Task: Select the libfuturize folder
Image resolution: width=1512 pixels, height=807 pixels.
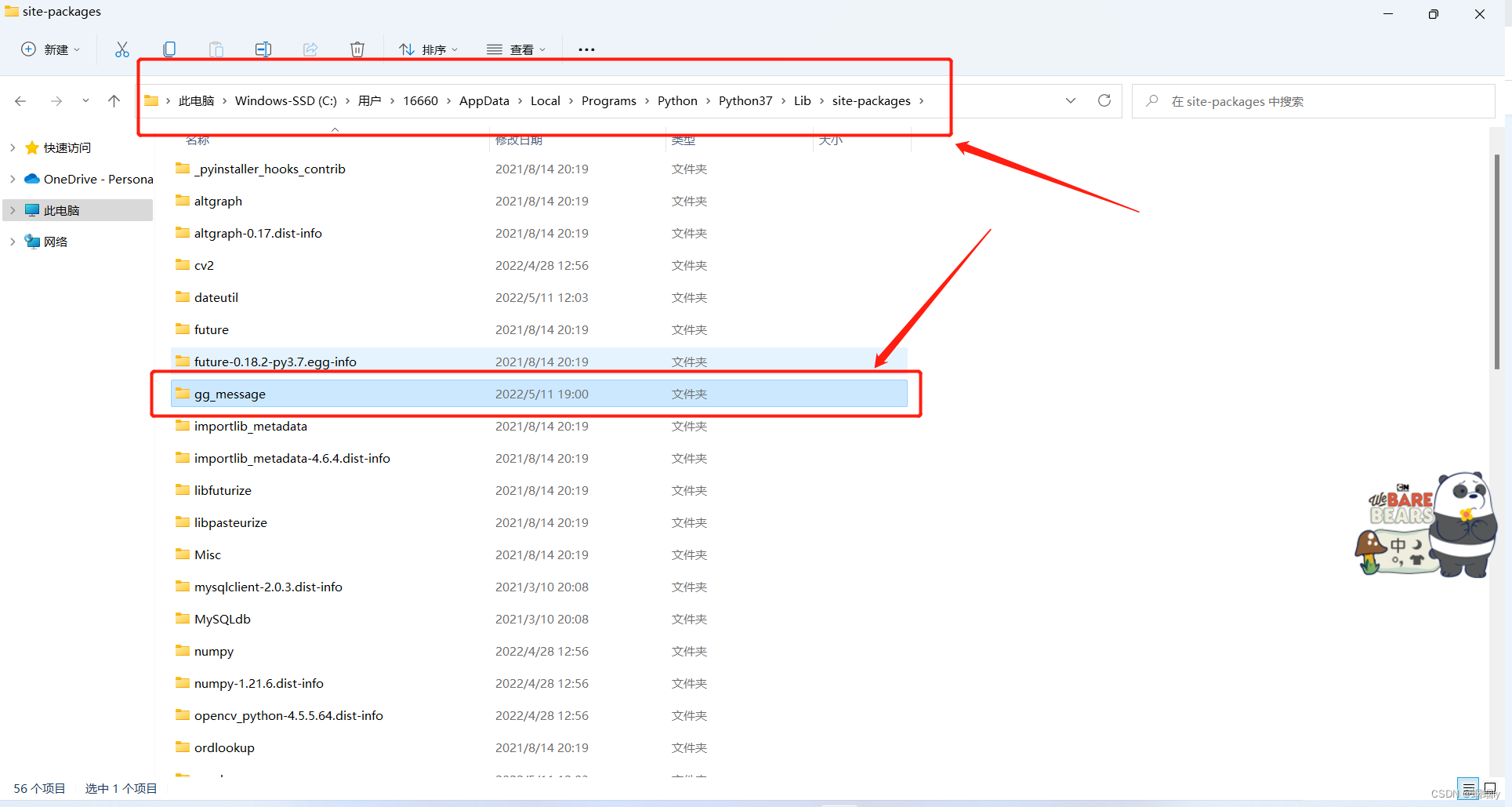Action: click(x=538, y=490)
